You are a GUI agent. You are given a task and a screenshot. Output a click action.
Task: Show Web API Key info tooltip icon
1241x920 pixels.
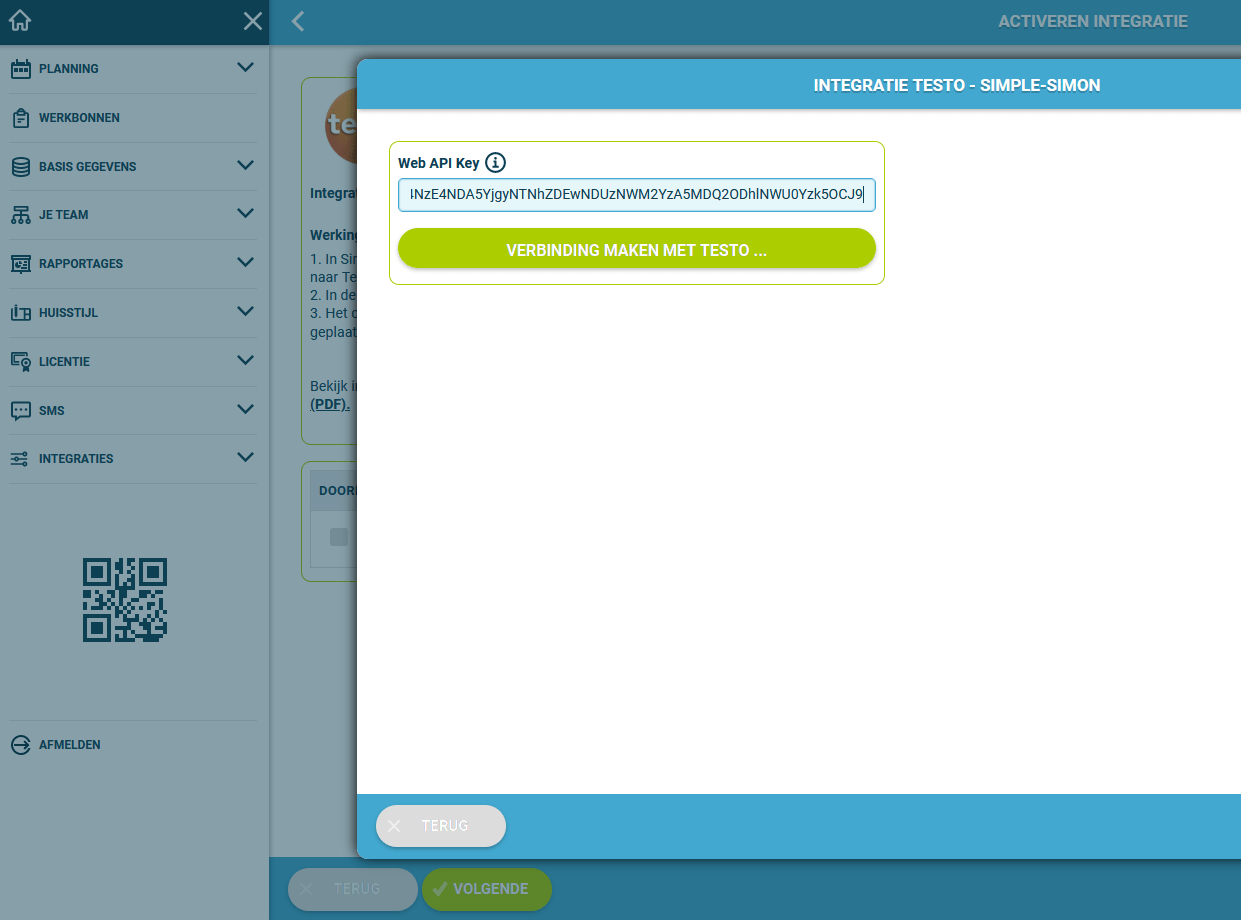(496, 163)
